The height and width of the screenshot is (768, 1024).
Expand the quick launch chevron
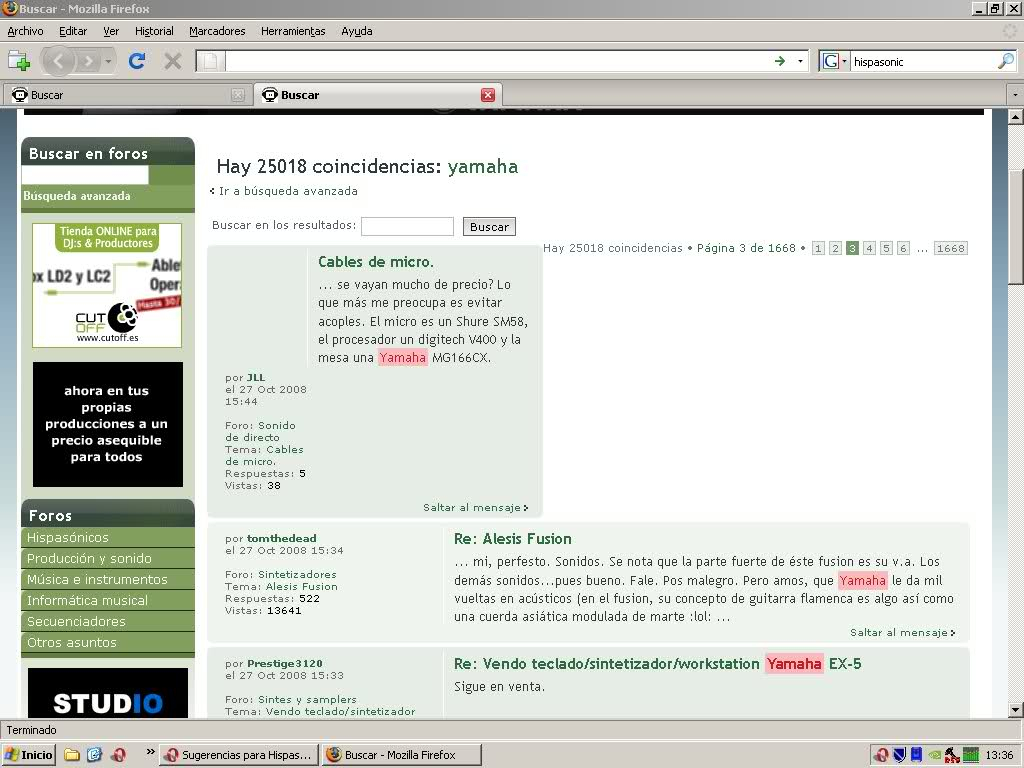tap(150, 752)
